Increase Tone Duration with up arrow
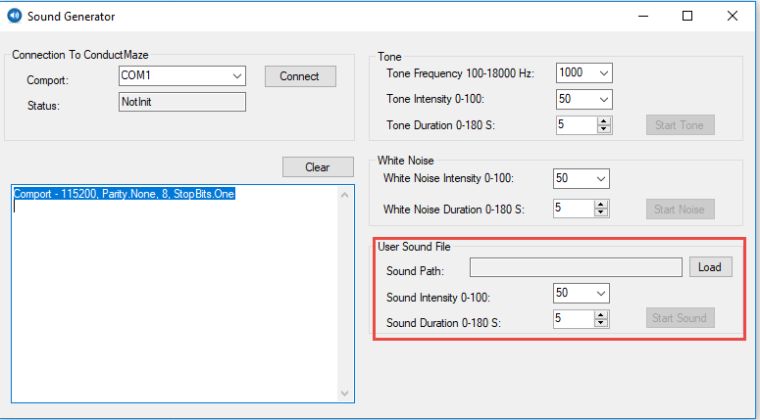Image resolution: width=760 pixels, height=420 pixels. (603, 121)
